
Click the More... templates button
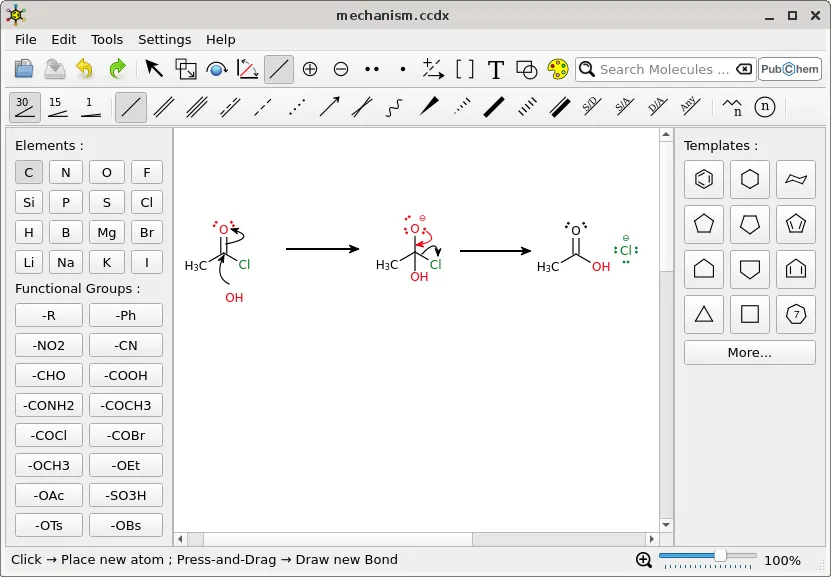point(749,353)
